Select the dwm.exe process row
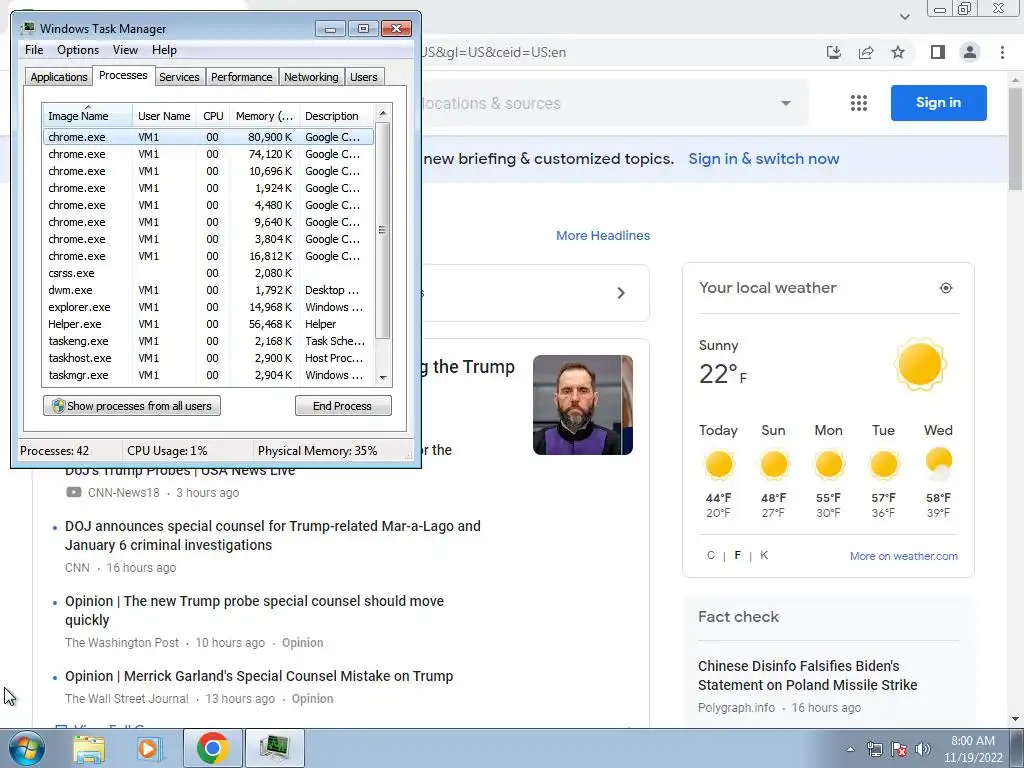The height and width of the screenshot is (768, 1024). [209, 290]
